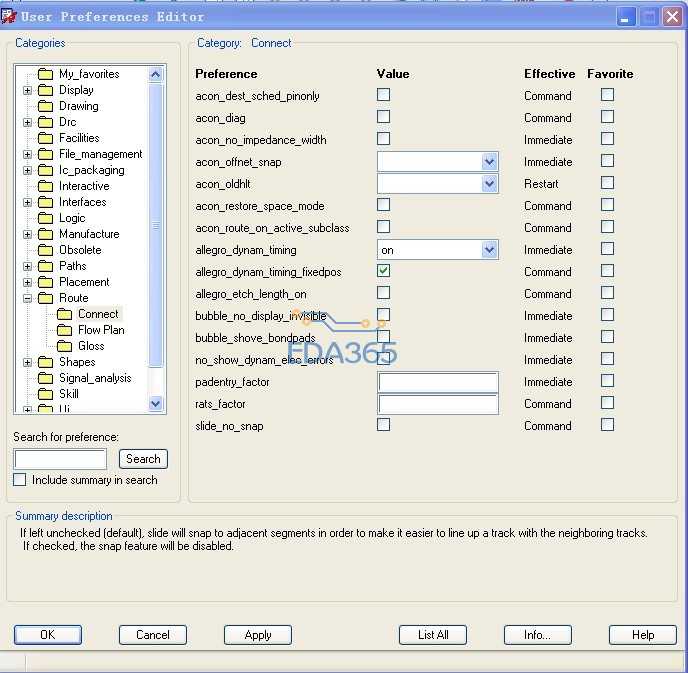Mark allegro_dynam_timing as favorite

coord(607,249)
